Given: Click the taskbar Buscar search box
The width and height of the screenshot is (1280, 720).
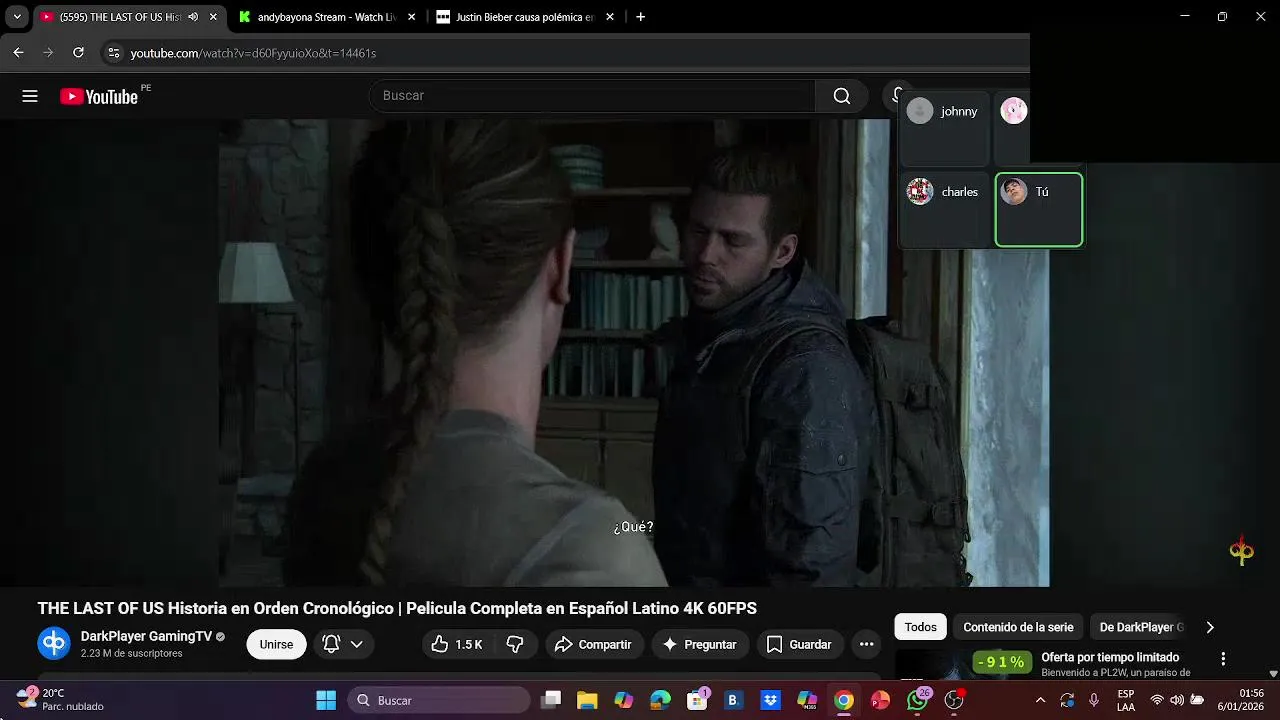Looking at the screenshot, I should tap(439, 700).
